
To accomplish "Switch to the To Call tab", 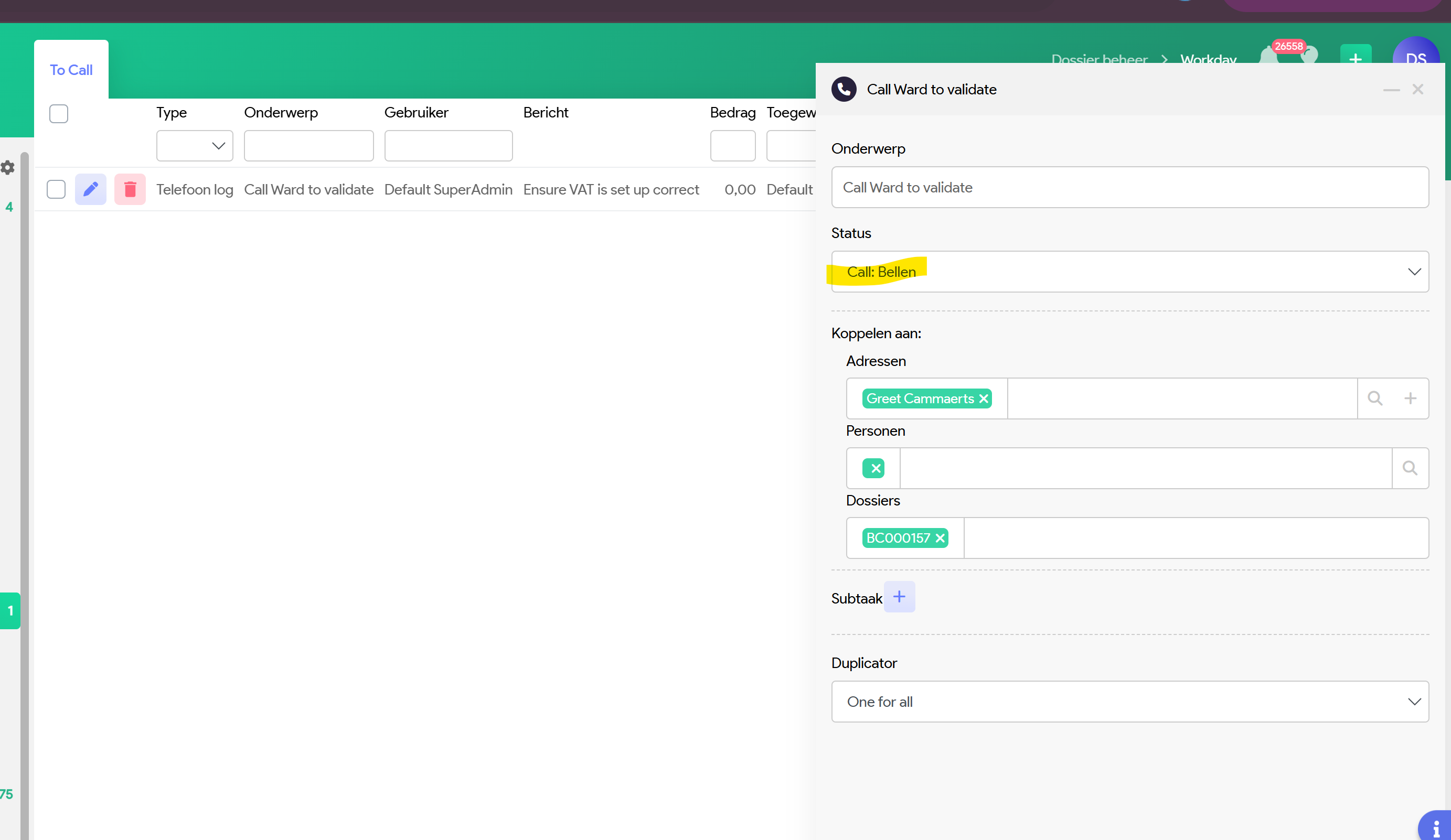I will [71, 70].
